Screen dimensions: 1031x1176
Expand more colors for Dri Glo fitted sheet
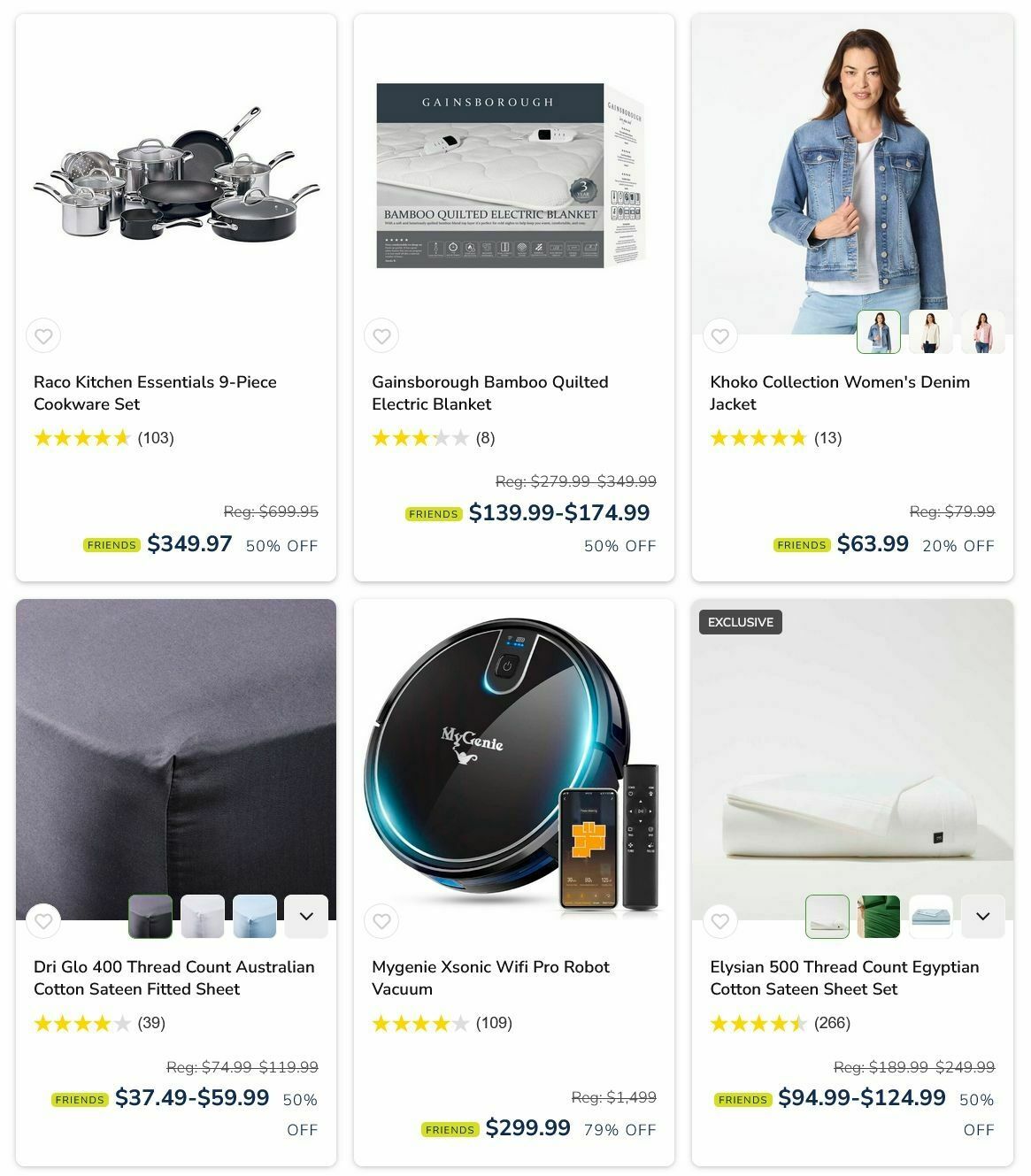coord(306,916)
